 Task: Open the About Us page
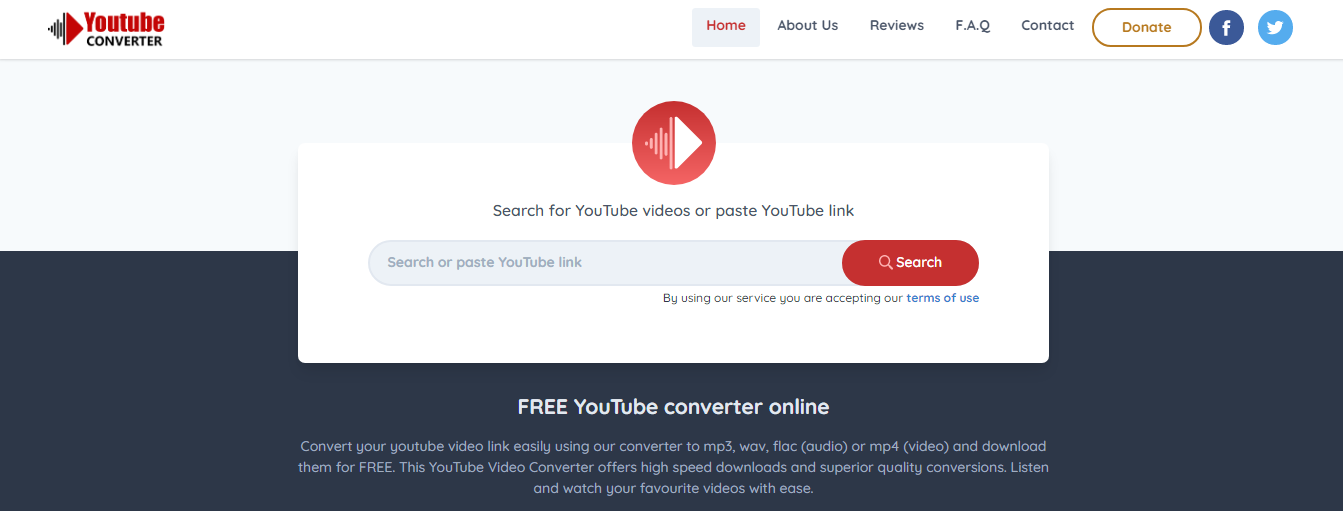[807, 26]
